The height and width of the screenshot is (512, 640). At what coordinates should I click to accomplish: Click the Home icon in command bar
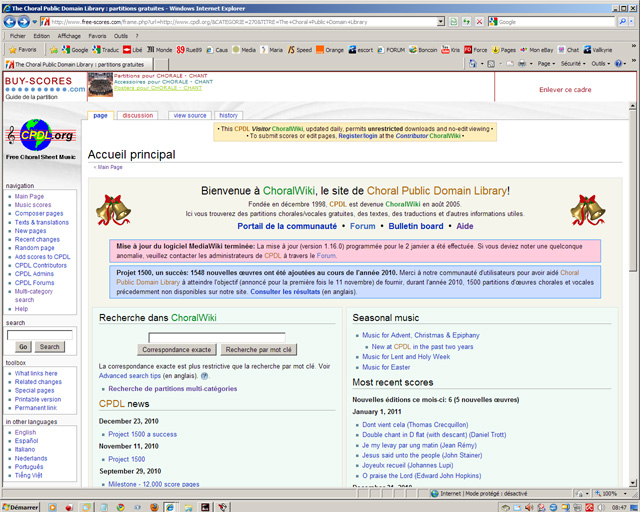click(x=473, y=64)
